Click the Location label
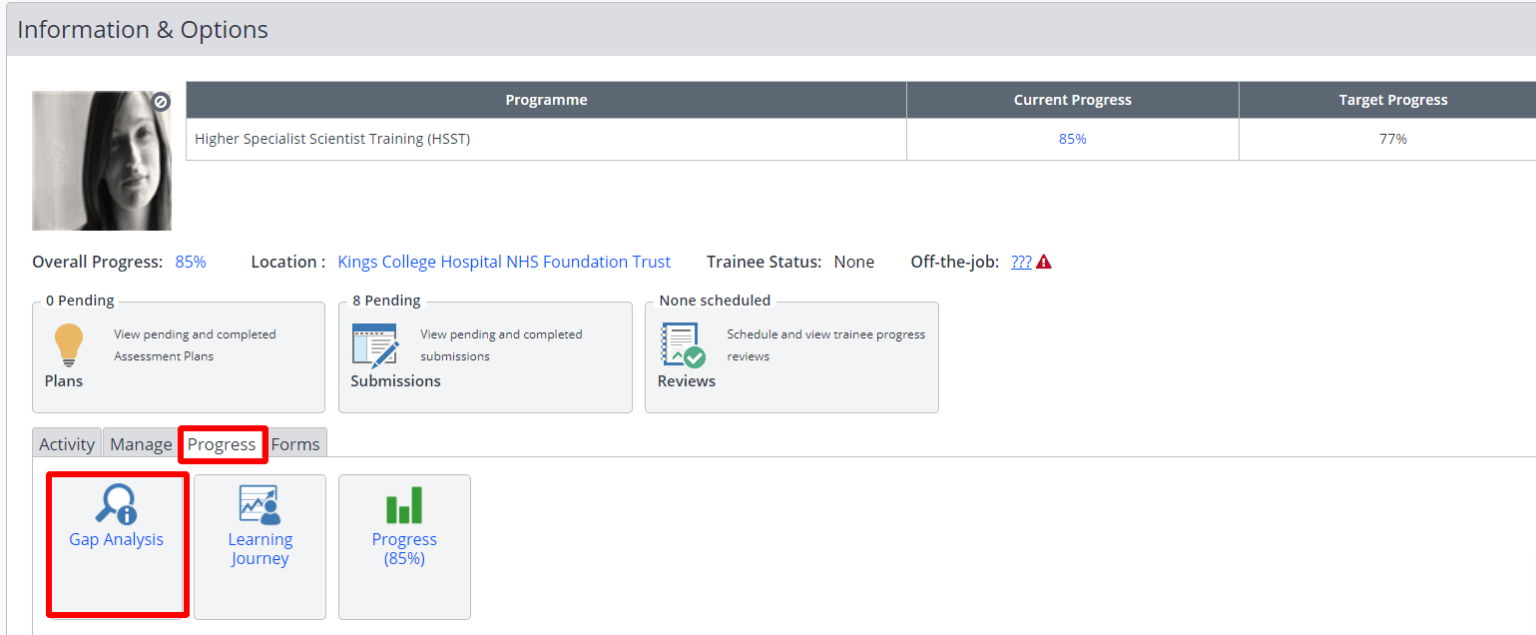This screenshot has height=635, width=1536. tap(288, 262)
